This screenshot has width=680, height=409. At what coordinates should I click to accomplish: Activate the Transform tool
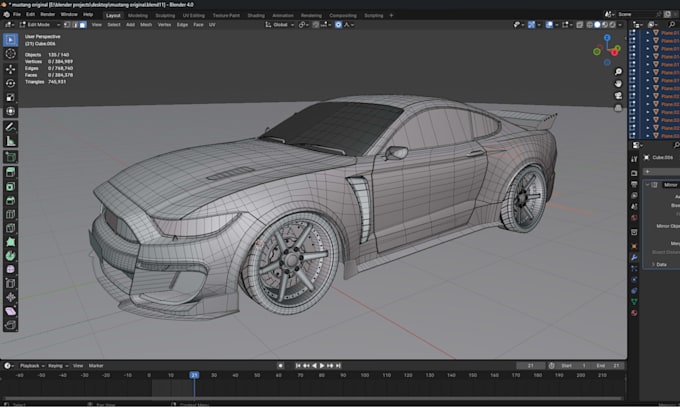(x=10, y=111)
